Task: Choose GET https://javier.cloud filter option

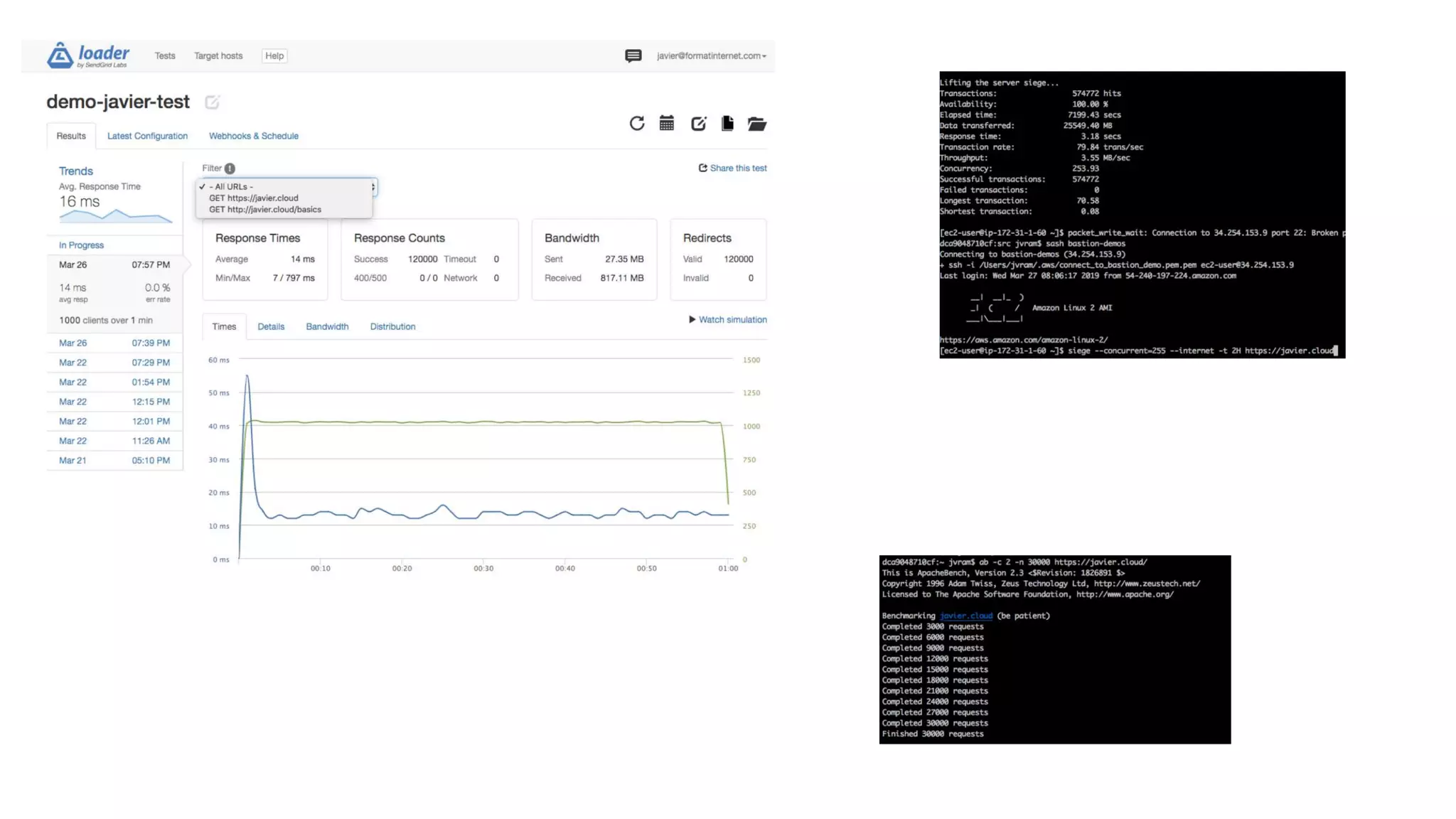Action: [253, 198]
